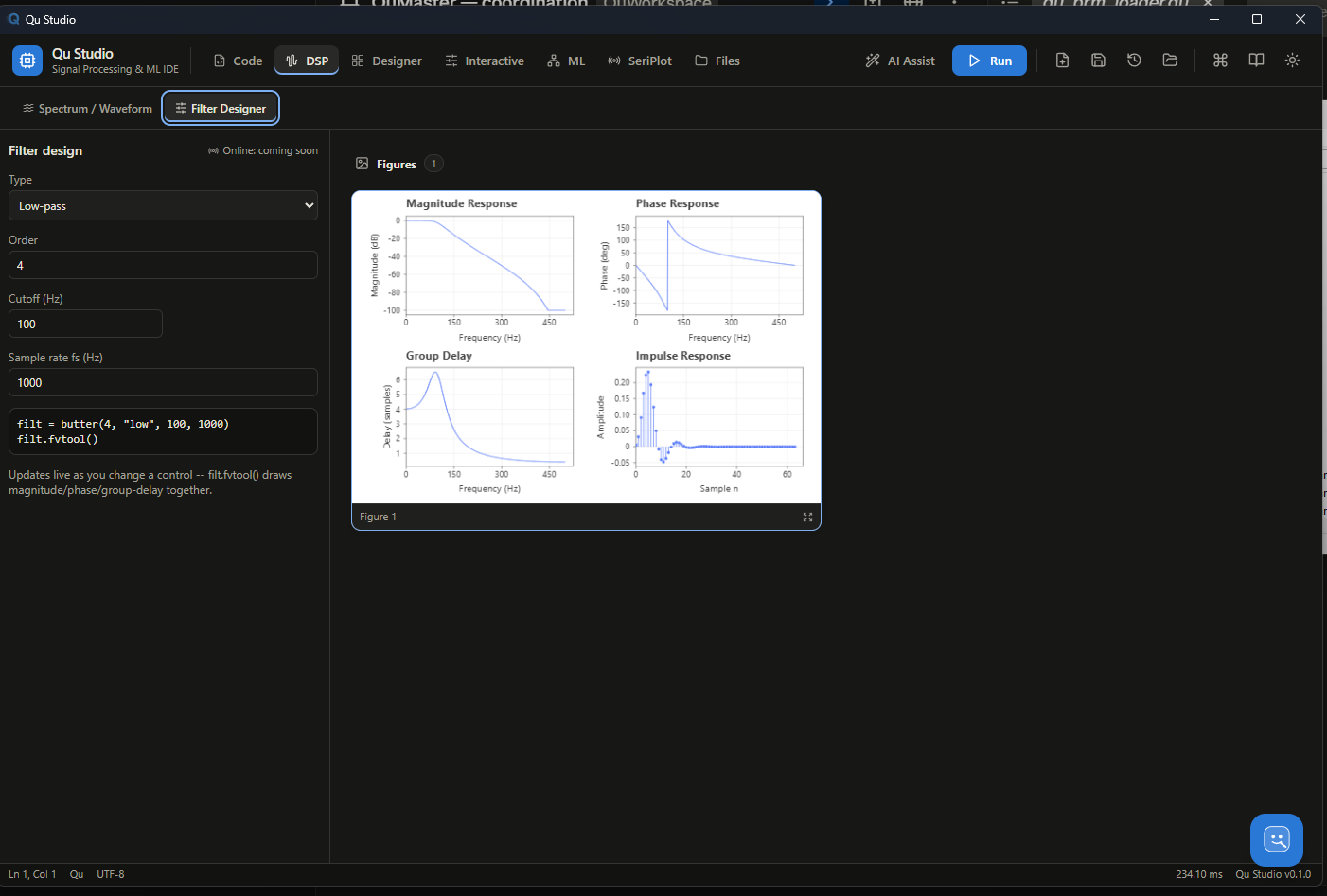Click 'Online: coming soon' status text
The height and width of the screenshot is (896, 1327).
(263, 150)
